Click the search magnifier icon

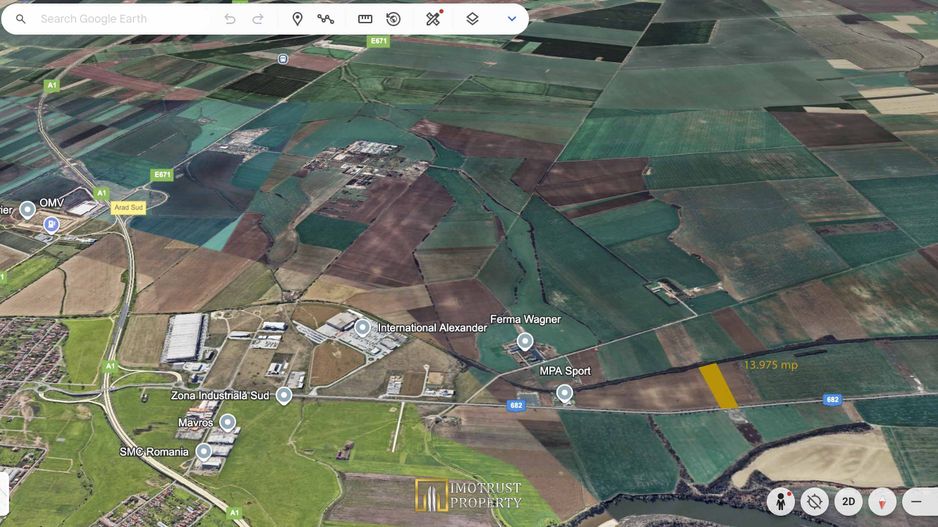coord(21,19)
